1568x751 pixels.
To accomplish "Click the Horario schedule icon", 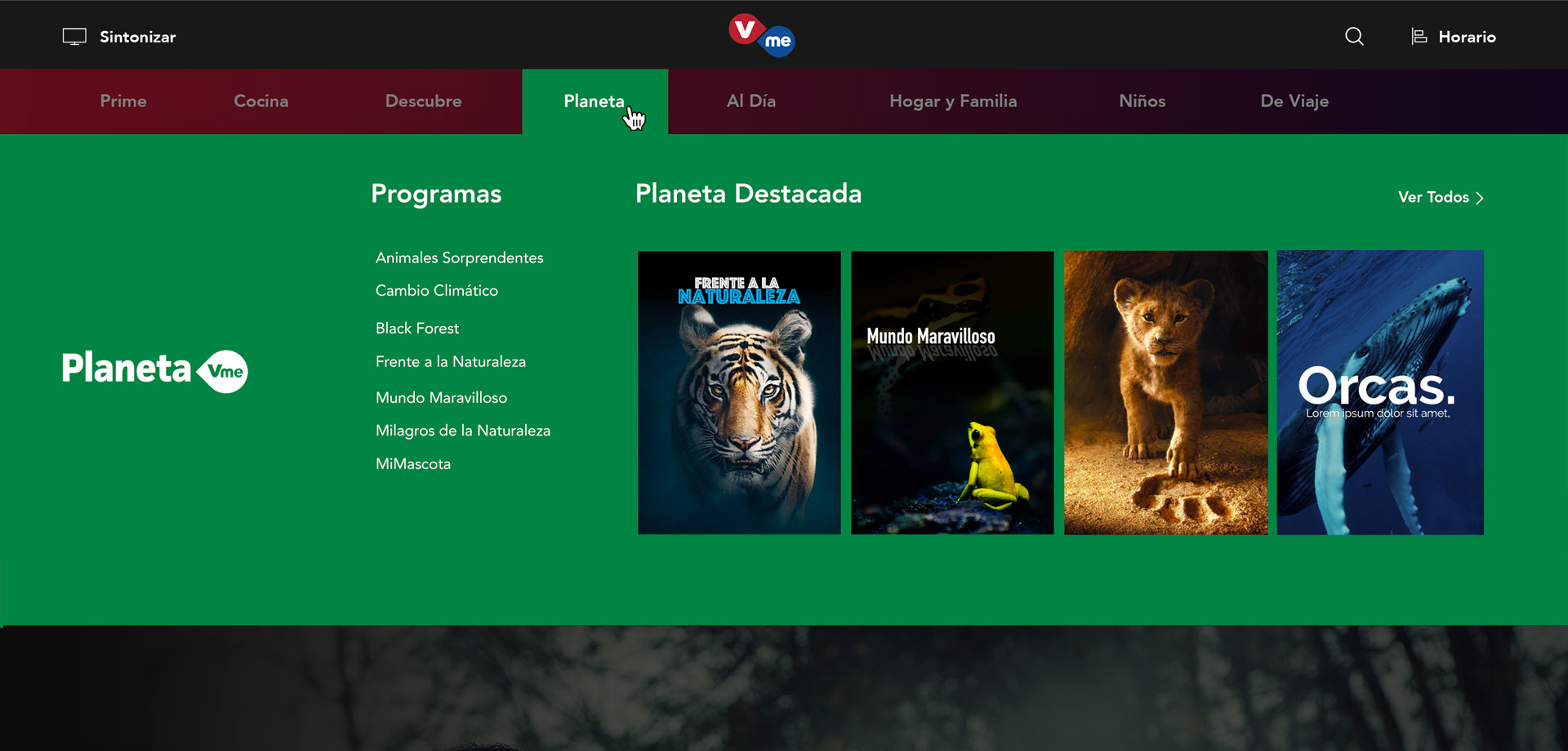I will coord(1419,37).
